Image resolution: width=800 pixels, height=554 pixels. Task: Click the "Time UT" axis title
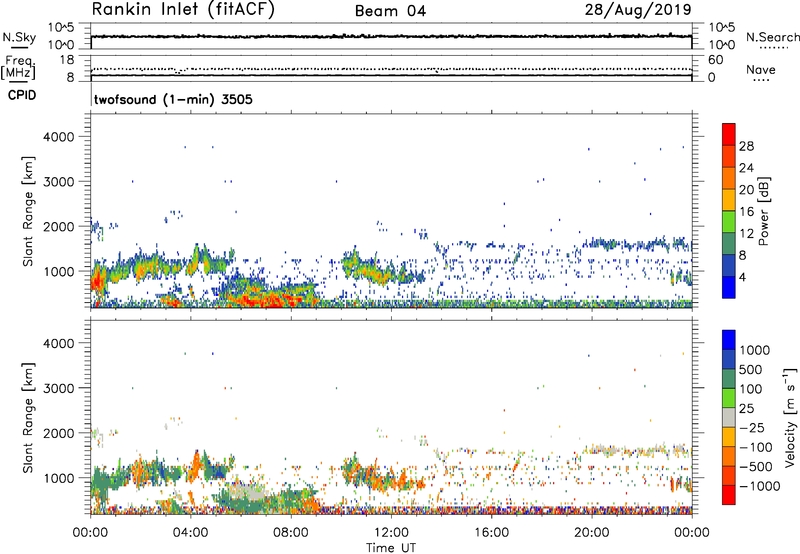tap(391, 548)
